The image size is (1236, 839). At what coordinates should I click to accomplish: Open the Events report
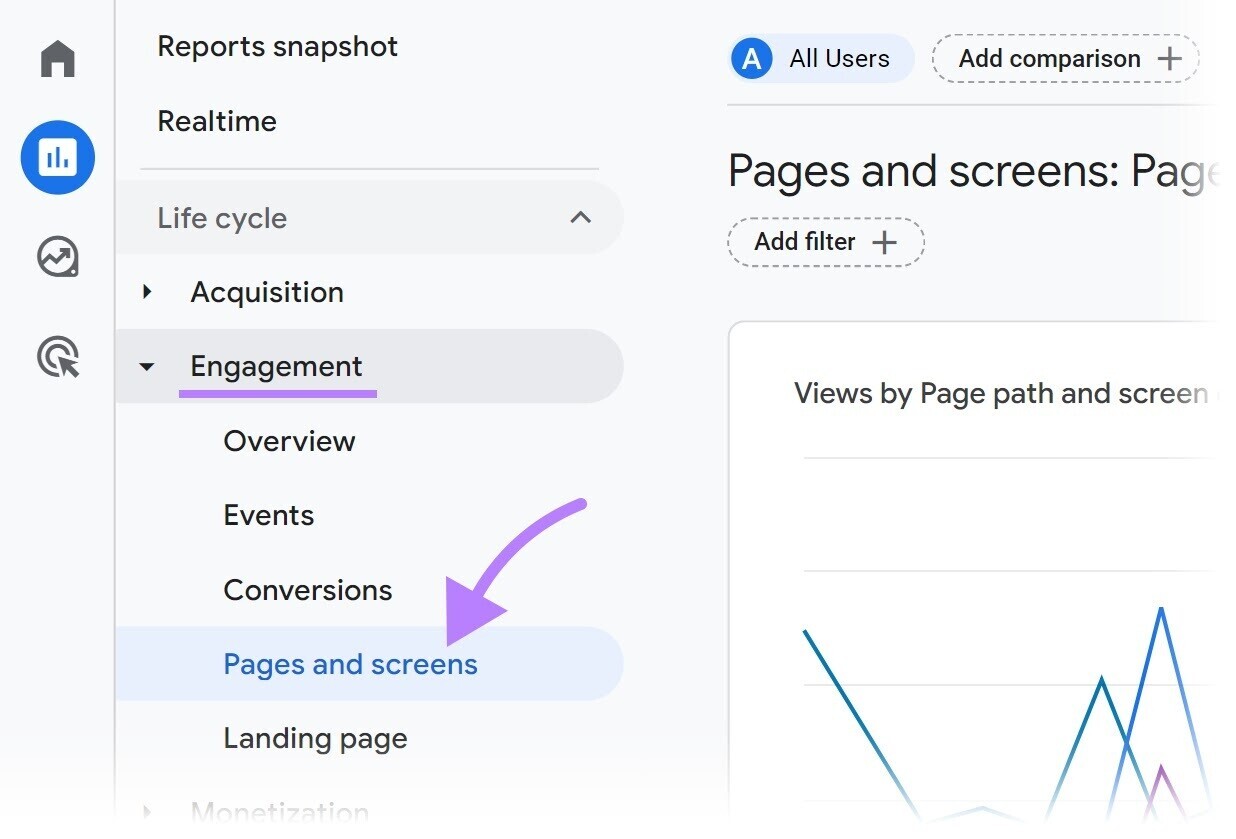coord(268,514)
